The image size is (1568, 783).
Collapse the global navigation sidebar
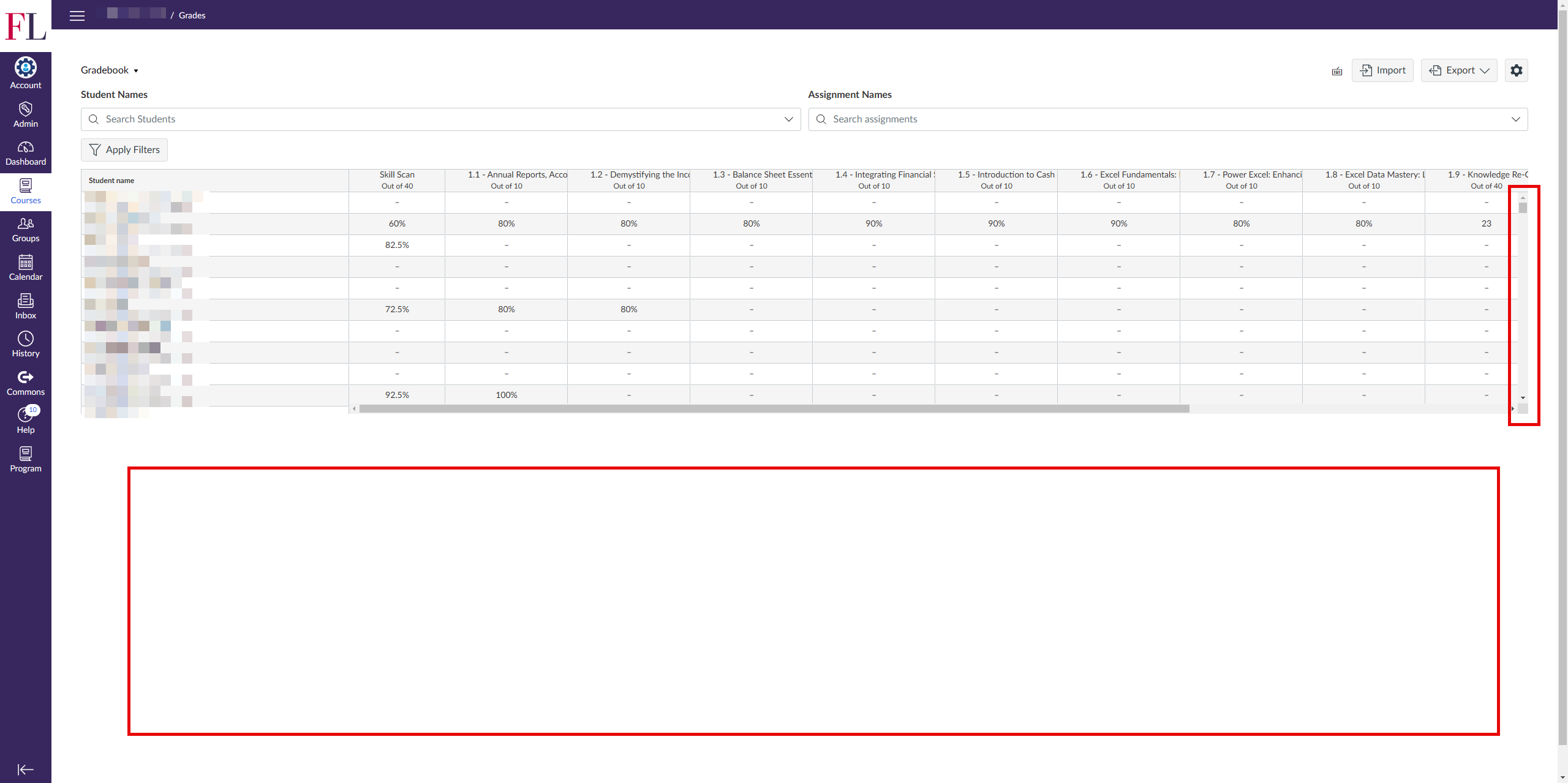[25, 770]
